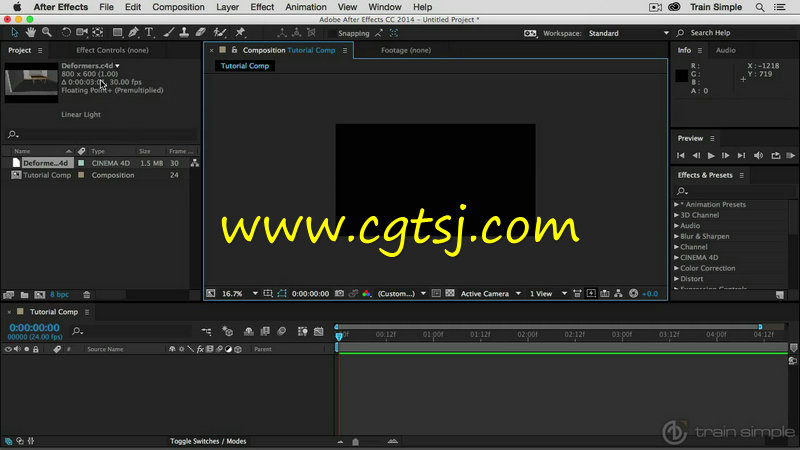The image size is (800, 450).
Task: Create a new composition from Project panel
Action: (39, 295)
